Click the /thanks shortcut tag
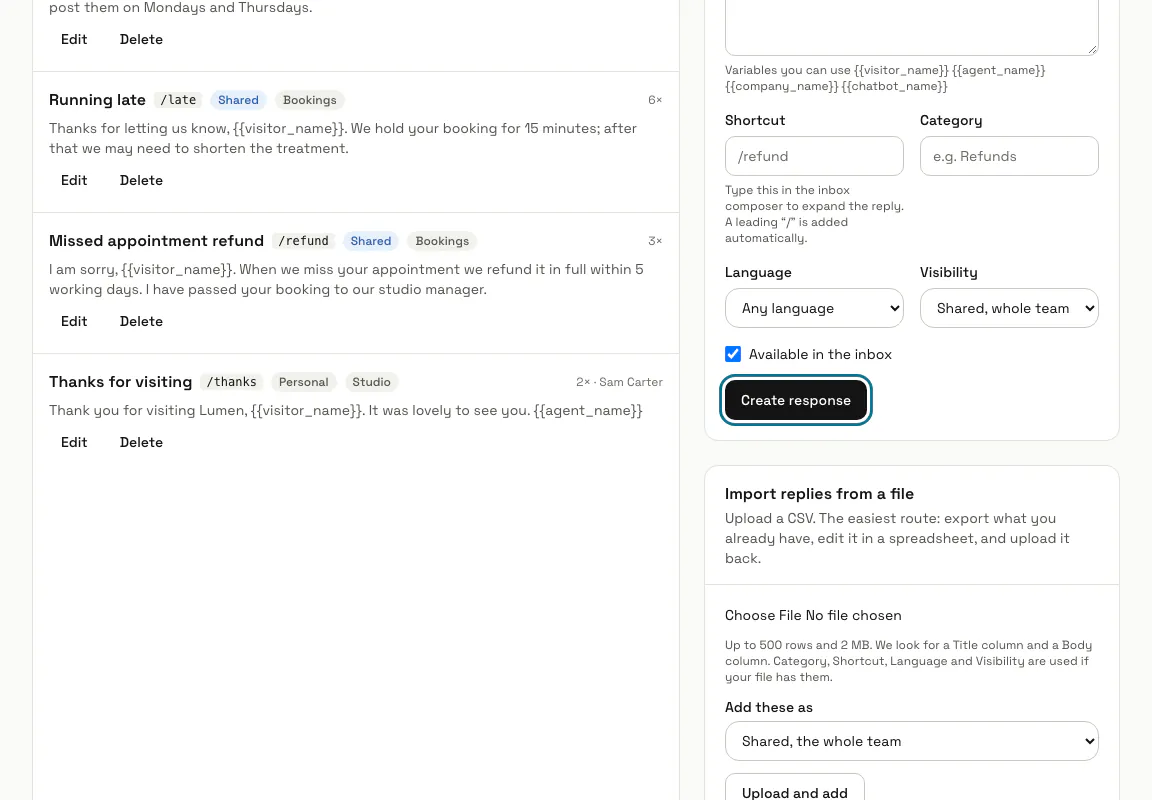 (x=231, y=382)
